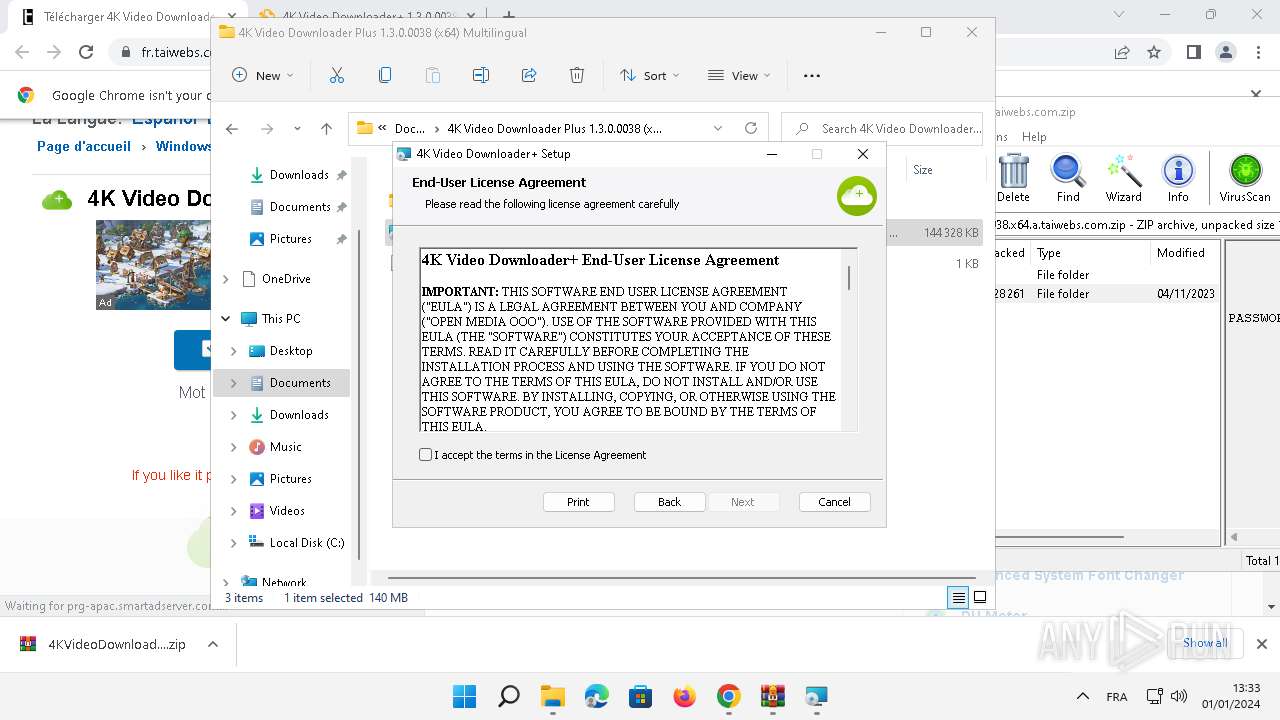Click the Delete icon in WinRAR toolbar
The width and height of the screenshot is (1280, 720).
pyautogui.click(x=1013, y=178)
